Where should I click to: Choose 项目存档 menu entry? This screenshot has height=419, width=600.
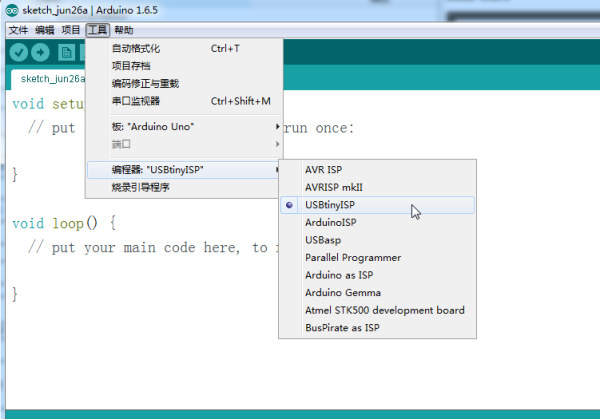pos(184,66)
